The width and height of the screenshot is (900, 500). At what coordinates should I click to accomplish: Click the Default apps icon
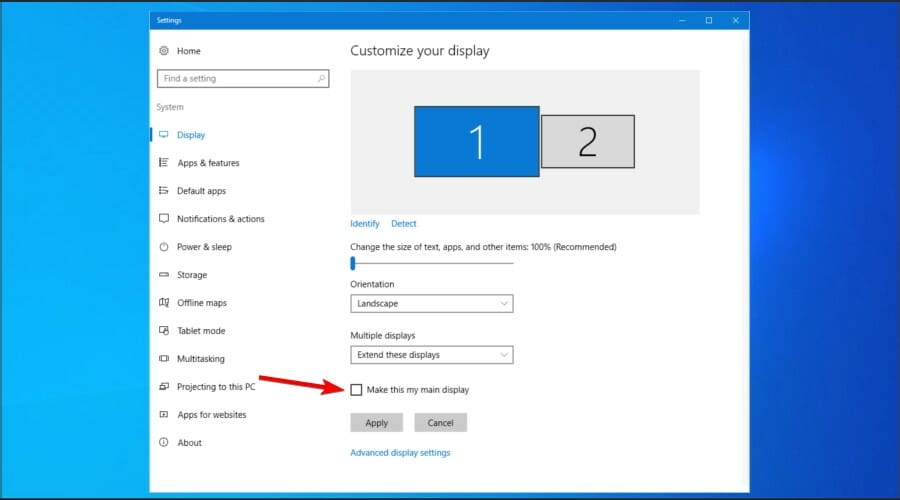tap(164, 191)
